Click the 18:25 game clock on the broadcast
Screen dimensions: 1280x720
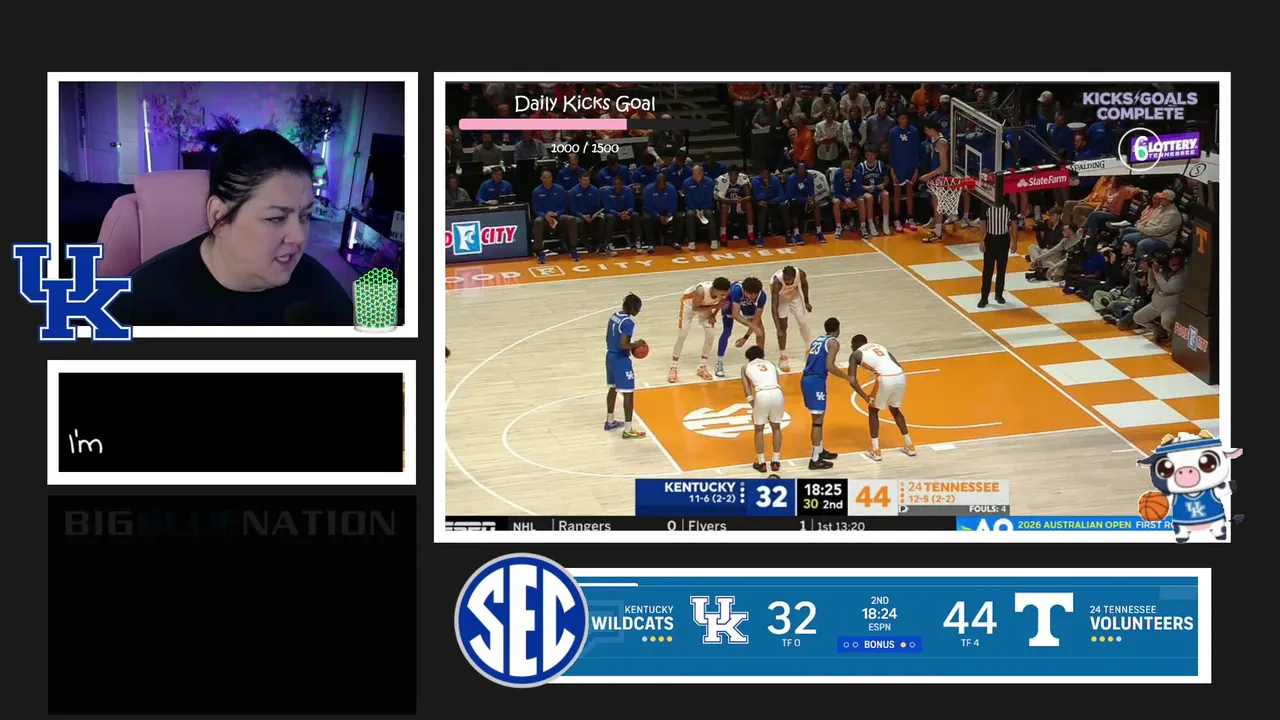(x=823, y=490)
